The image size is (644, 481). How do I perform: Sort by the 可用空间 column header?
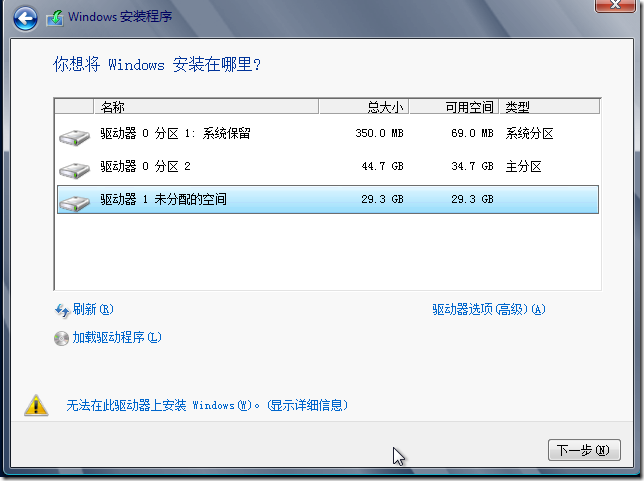[454, 107]
